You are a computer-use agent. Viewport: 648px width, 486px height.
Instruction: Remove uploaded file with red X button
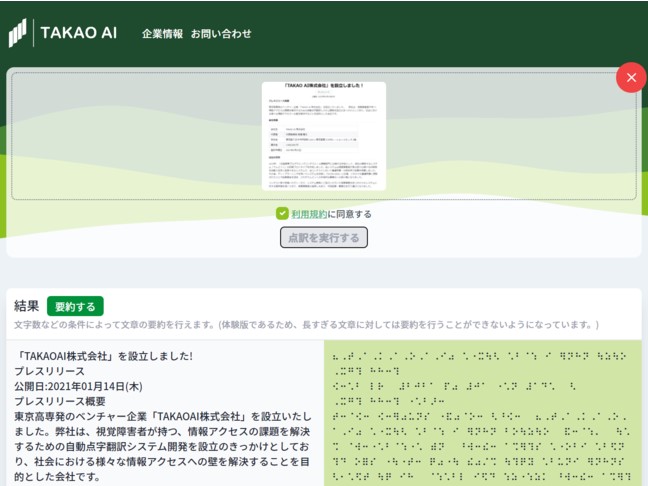pos(630,77)
